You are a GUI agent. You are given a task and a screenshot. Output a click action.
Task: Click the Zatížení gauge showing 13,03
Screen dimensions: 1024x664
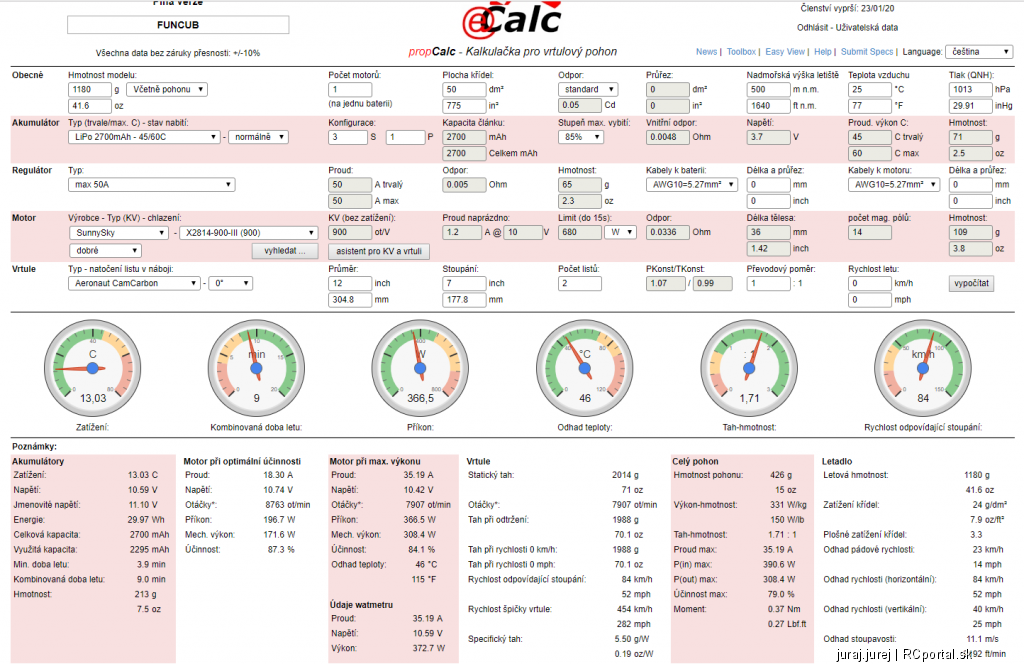click(93, 368)
